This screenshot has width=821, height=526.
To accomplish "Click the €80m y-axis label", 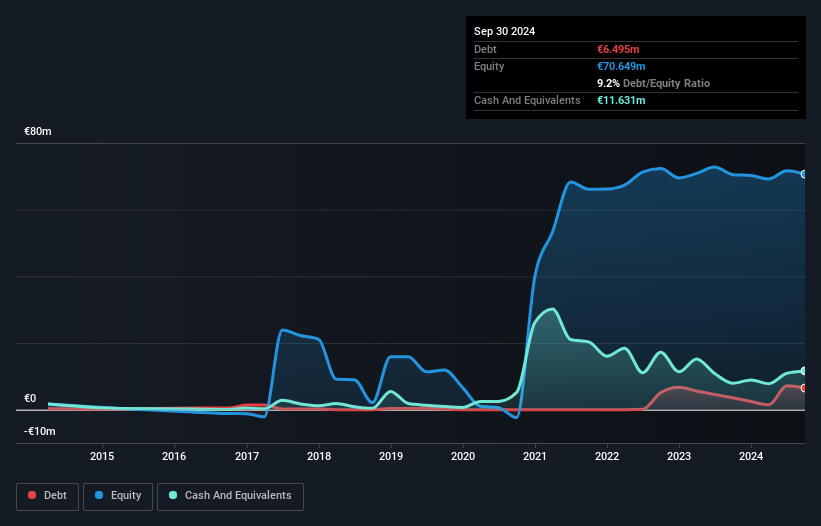I will pos(38,131).
